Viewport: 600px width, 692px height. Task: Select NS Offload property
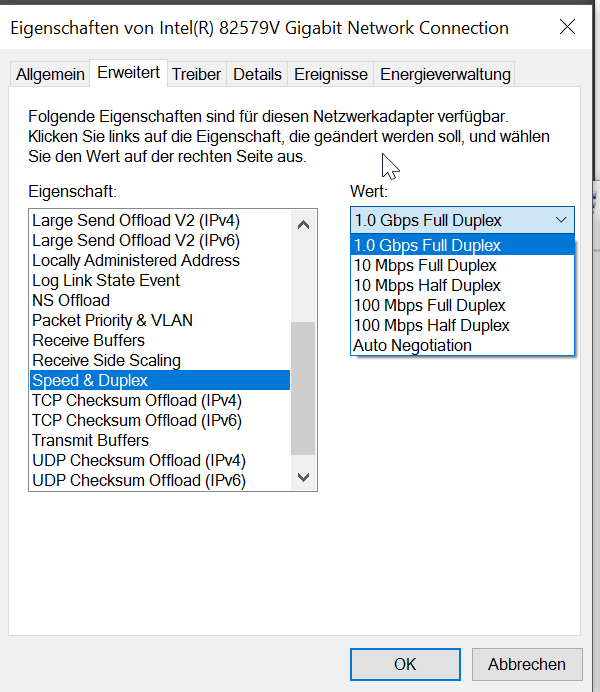point(160,300)
